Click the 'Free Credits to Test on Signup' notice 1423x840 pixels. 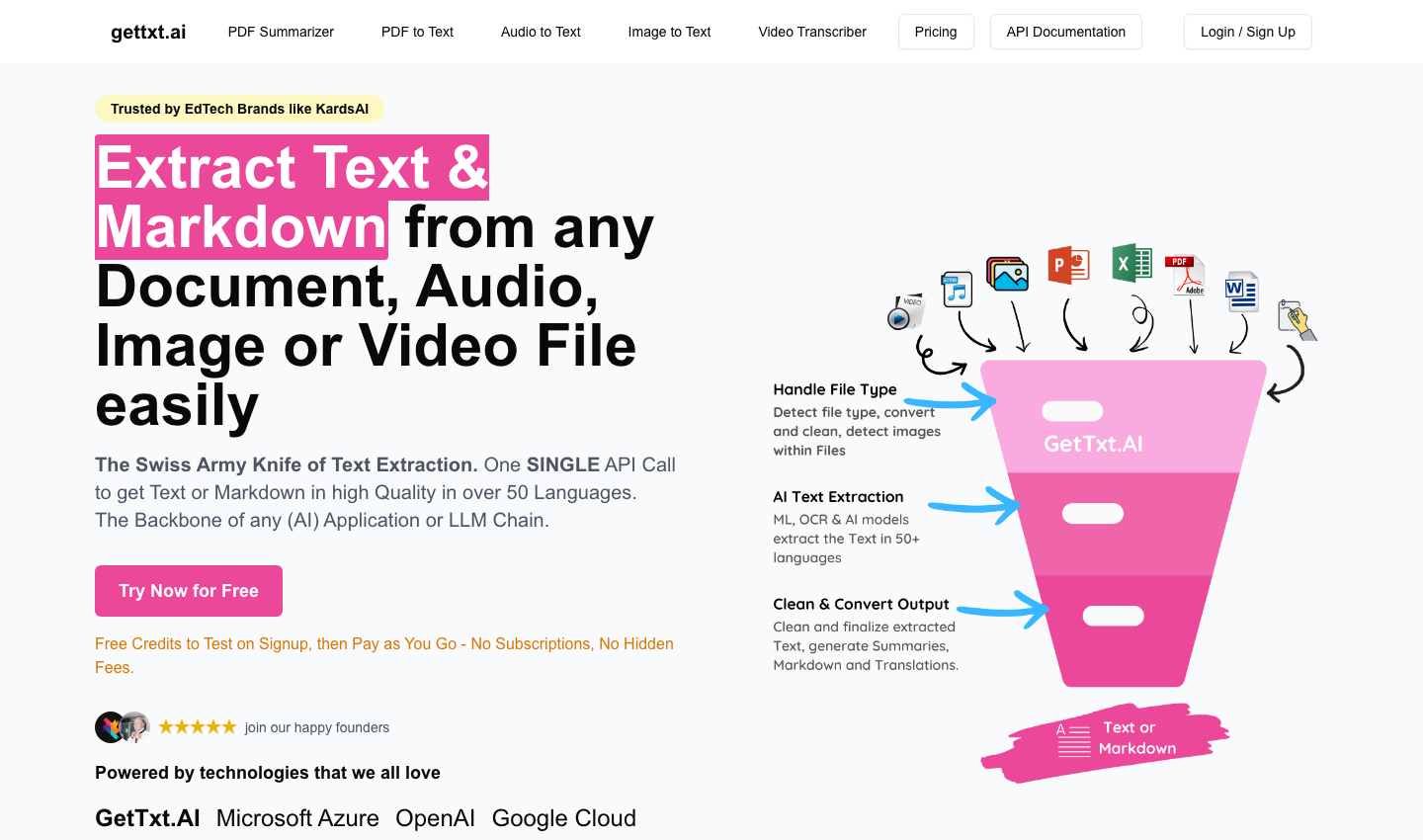(384, 655)
